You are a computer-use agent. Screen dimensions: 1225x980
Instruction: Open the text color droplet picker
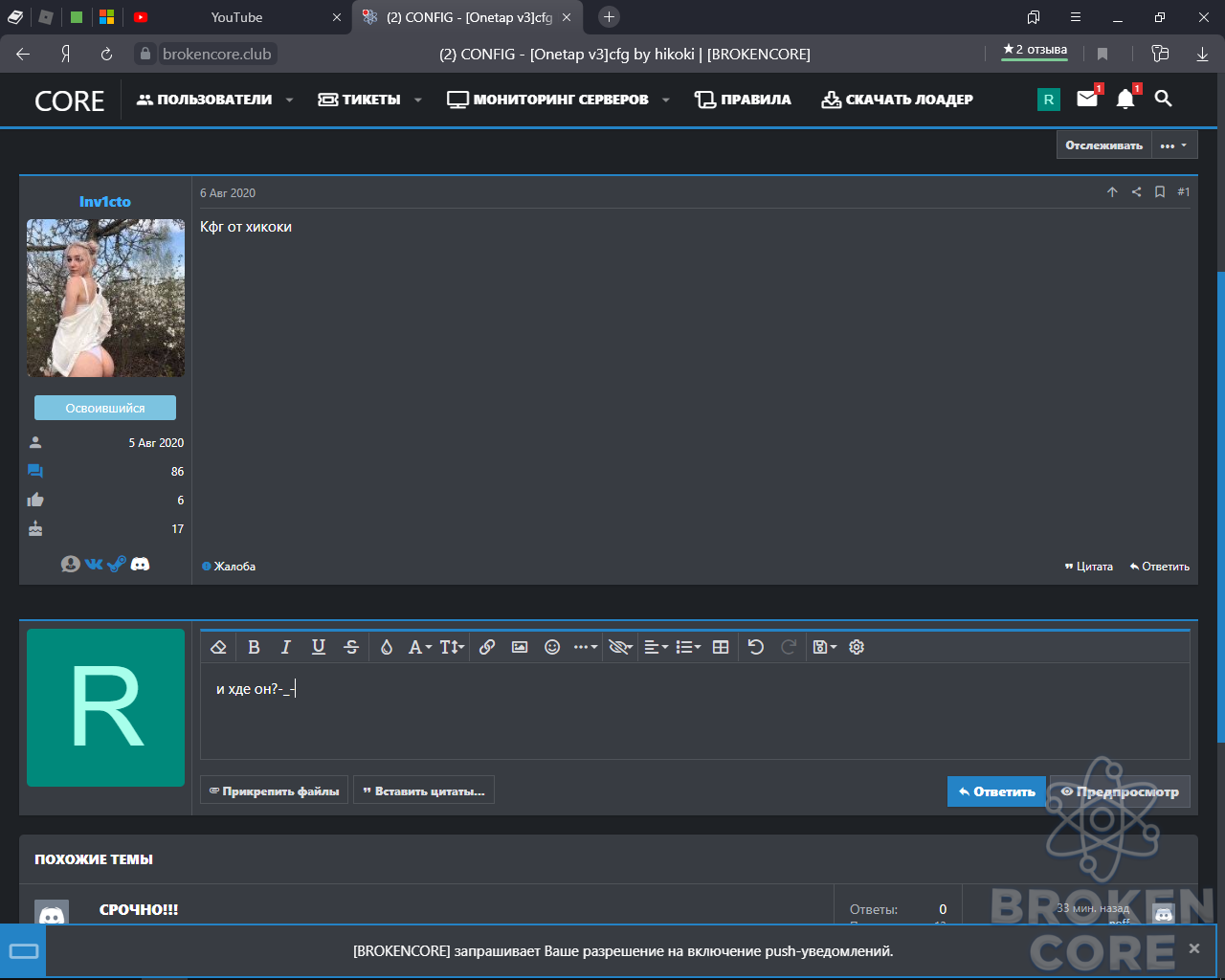[387, 647]
